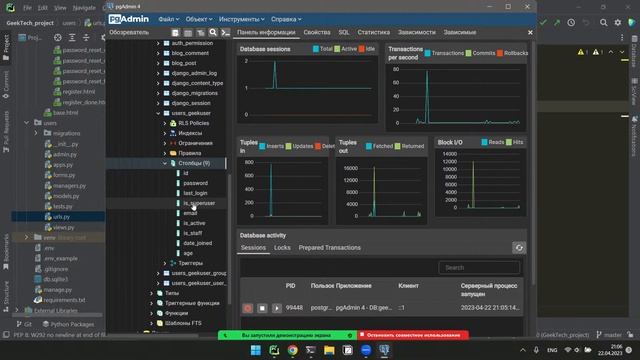Open PyCharm Bookmarks tool window sidebar
640x360 pixels.
6,252
